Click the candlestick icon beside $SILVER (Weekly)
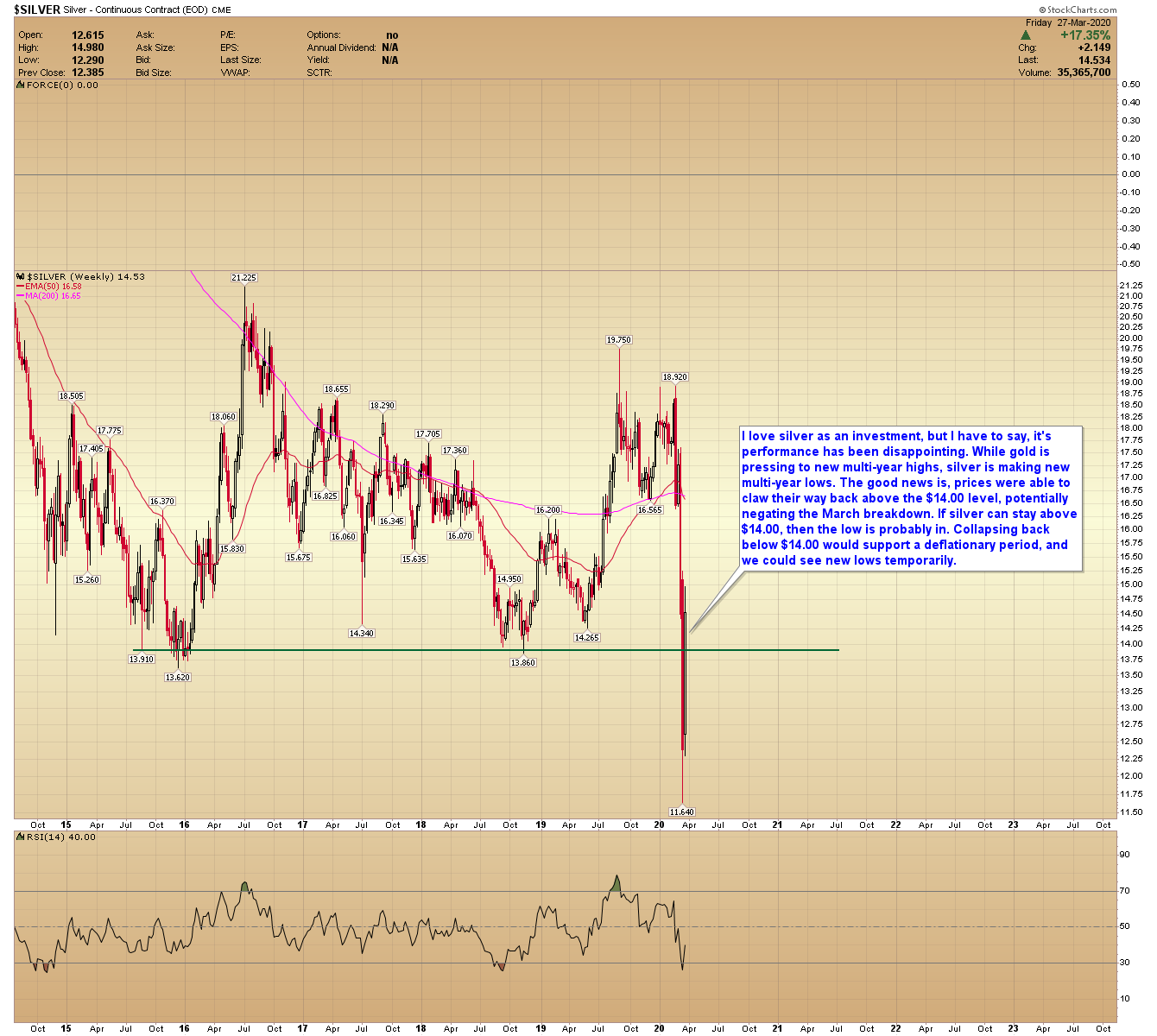 [21, 277]
